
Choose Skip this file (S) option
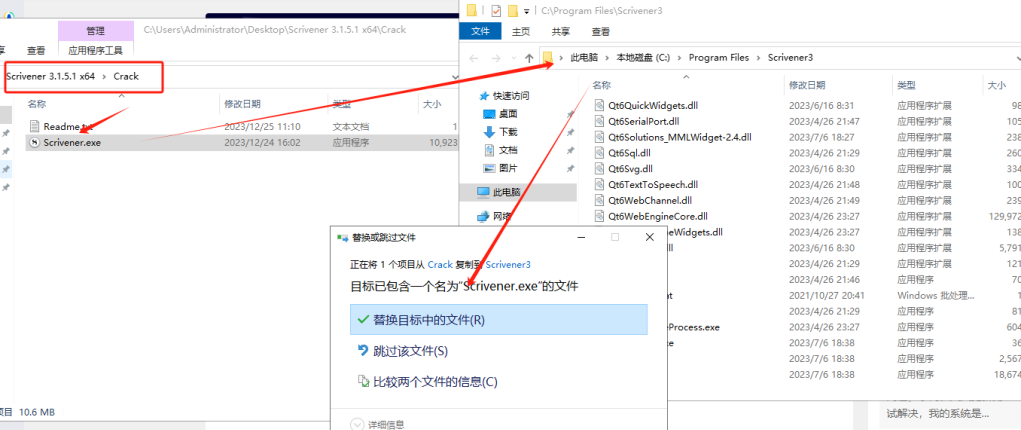(x=410, y=351)
